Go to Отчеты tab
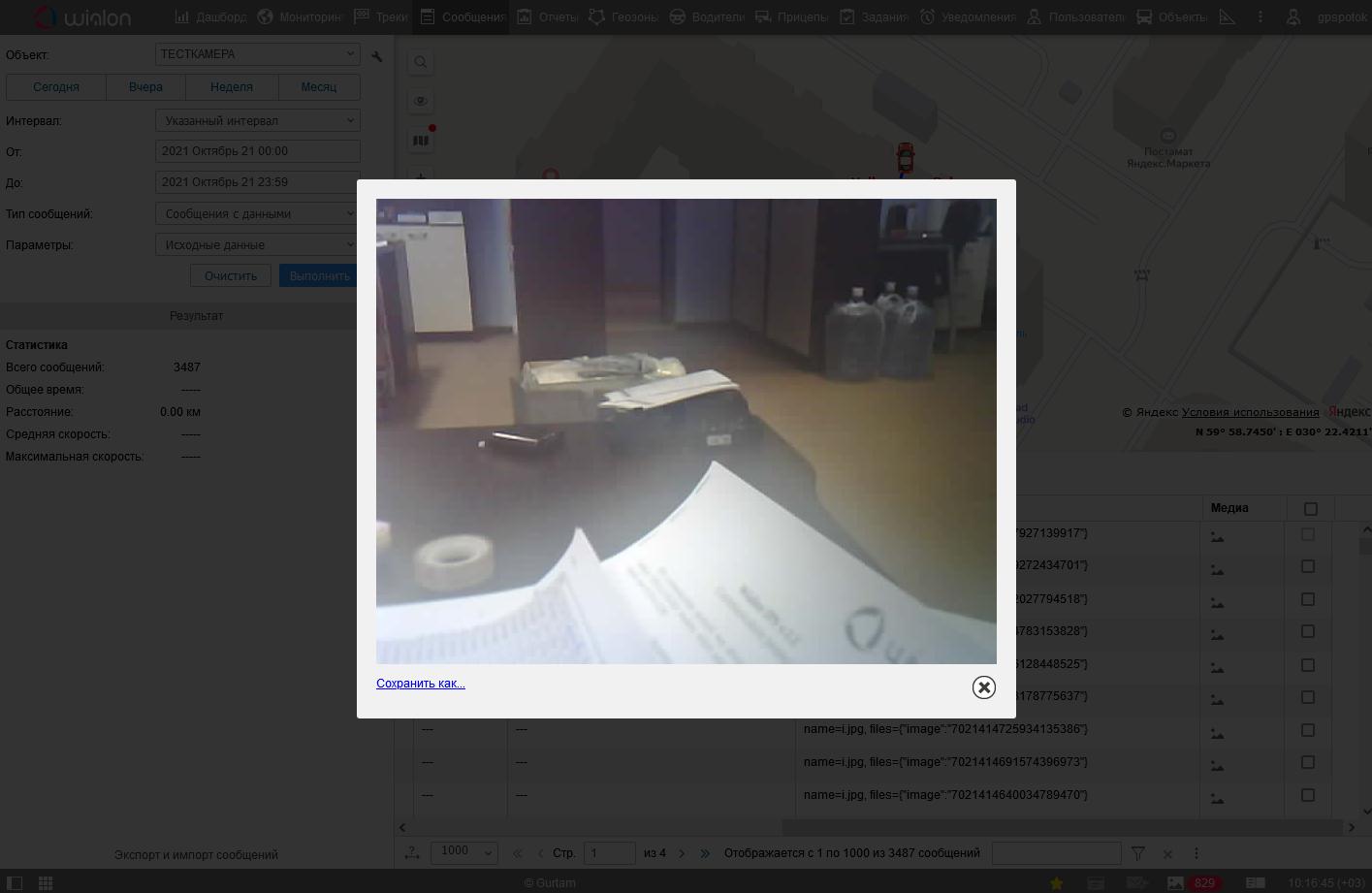 coord(548,16)
